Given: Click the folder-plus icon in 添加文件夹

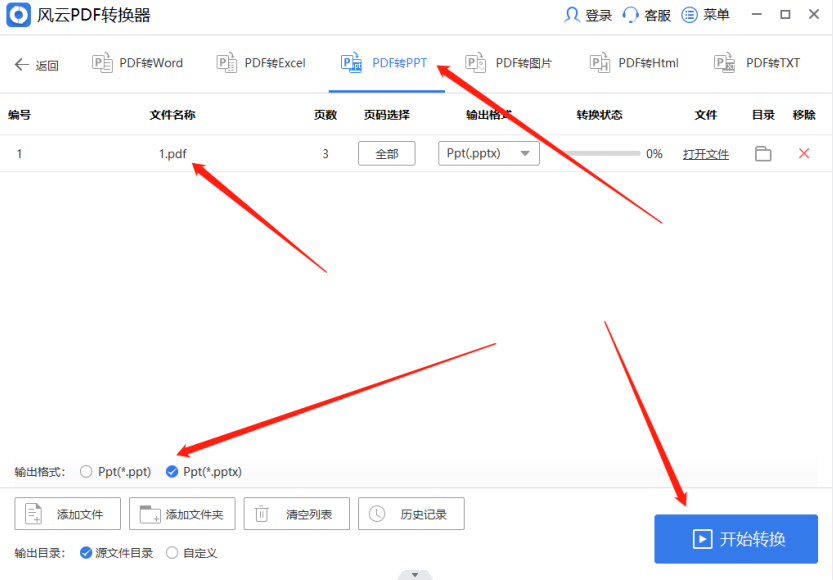Looking at the screenshot, I should 150,514.
